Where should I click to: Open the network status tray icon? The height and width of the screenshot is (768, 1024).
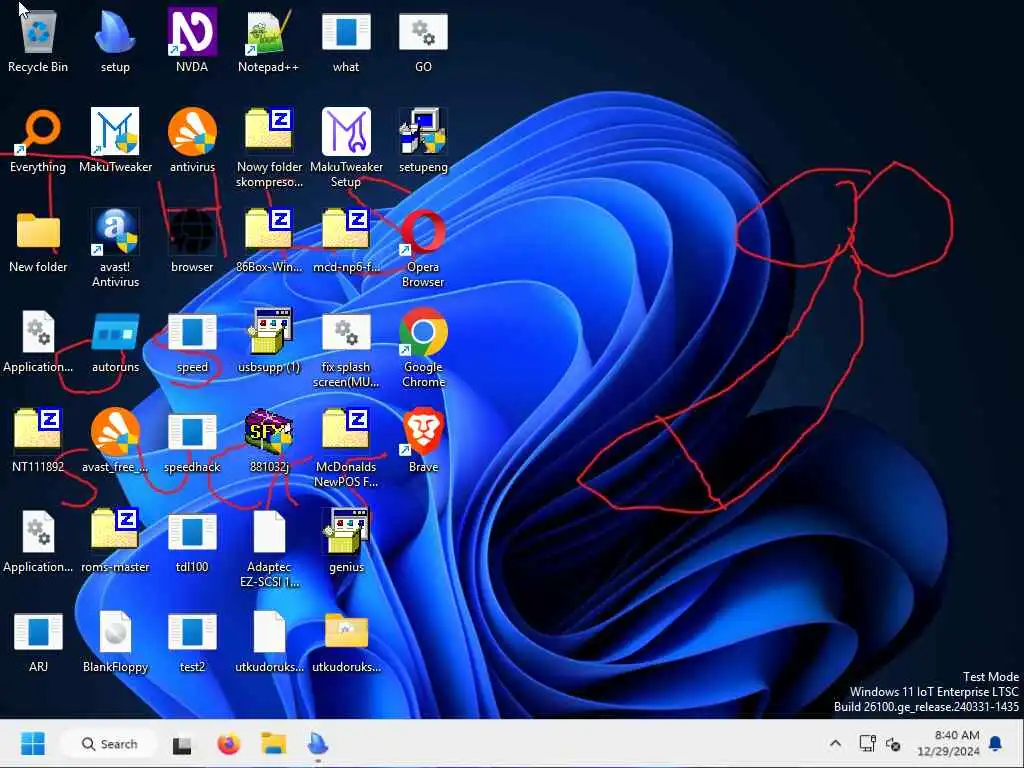click(867, 743)
